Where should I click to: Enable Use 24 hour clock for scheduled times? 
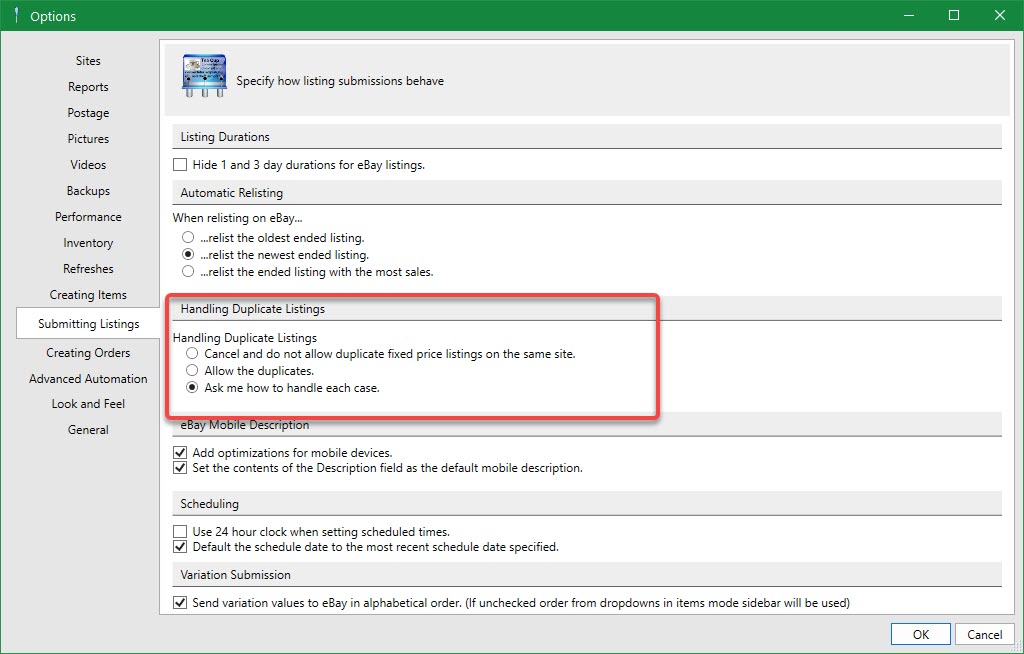coord(180,531)
